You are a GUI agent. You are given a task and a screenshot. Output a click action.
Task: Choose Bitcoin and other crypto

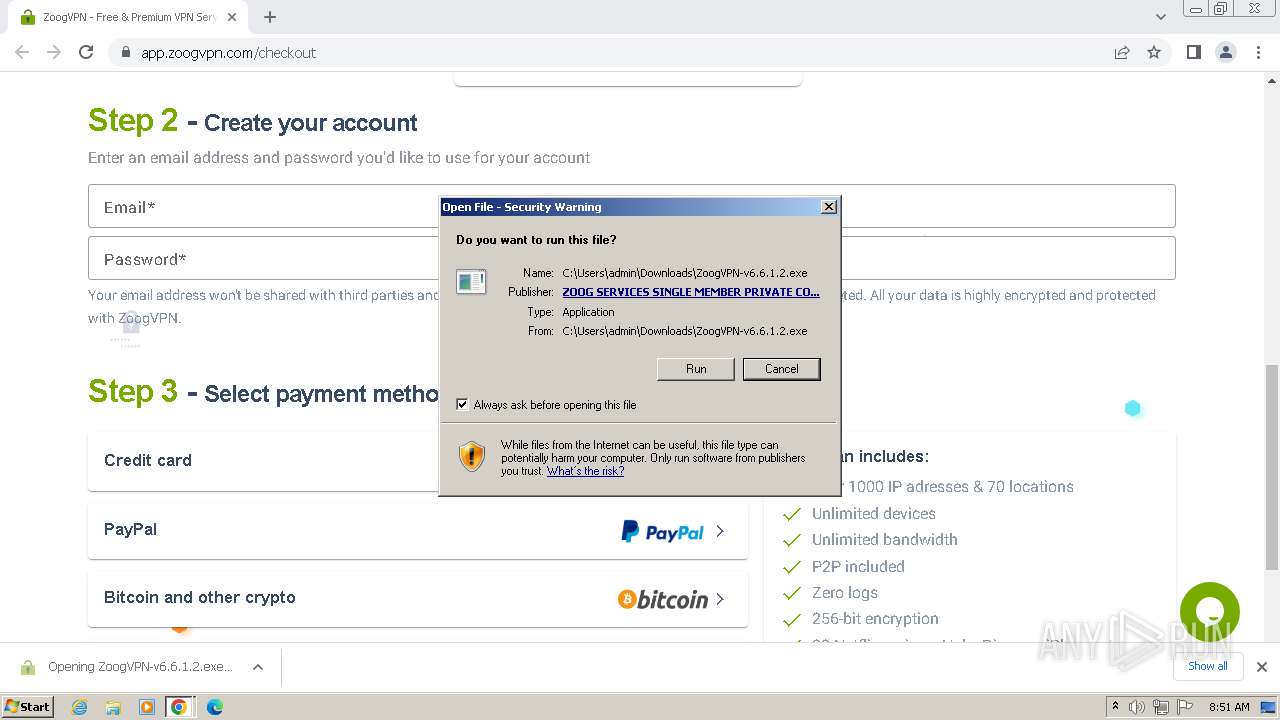pyautogui.click(x=418, y=598)
